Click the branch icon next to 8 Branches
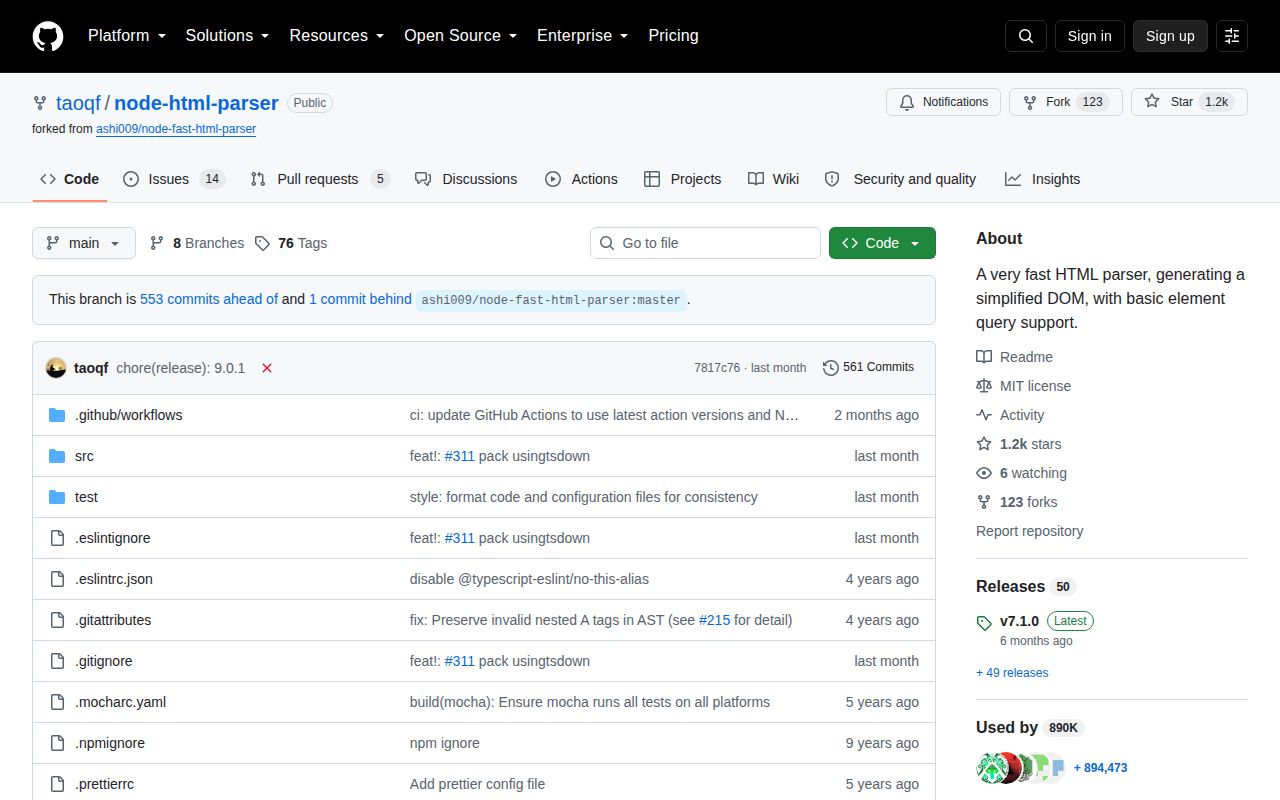This screenshot has height=800, width=1280. point(157,243)
